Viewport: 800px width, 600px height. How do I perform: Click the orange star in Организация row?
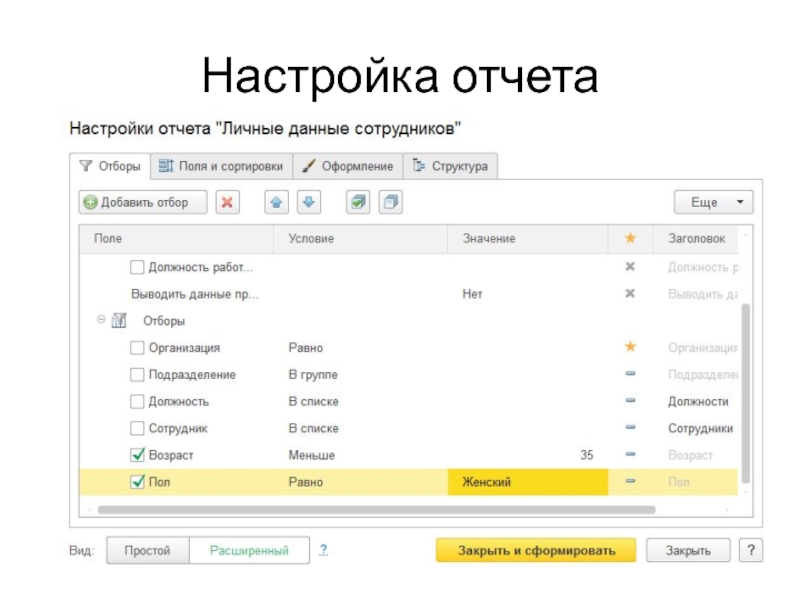pyautogui.click(x=630, y=347)
